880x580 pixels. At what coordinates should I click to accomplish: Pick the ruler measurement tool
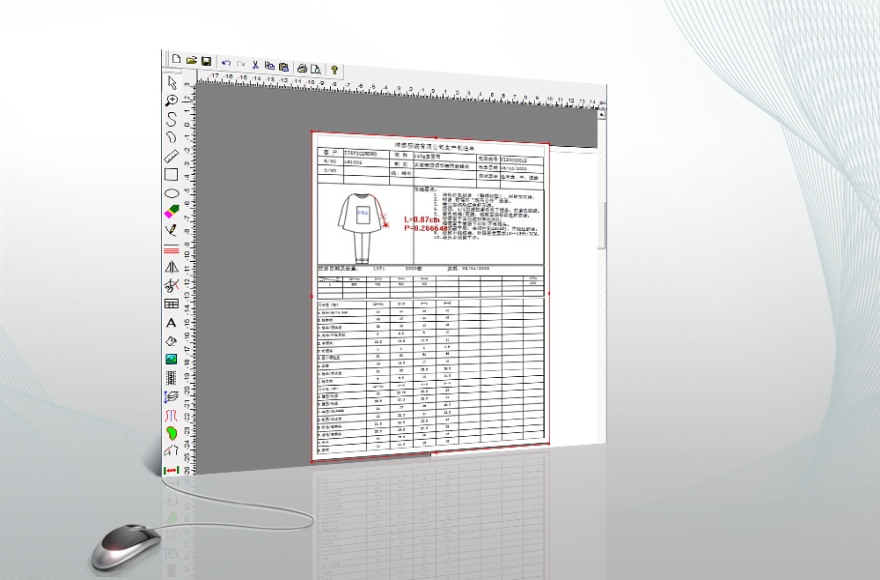[x=171, y=156]
